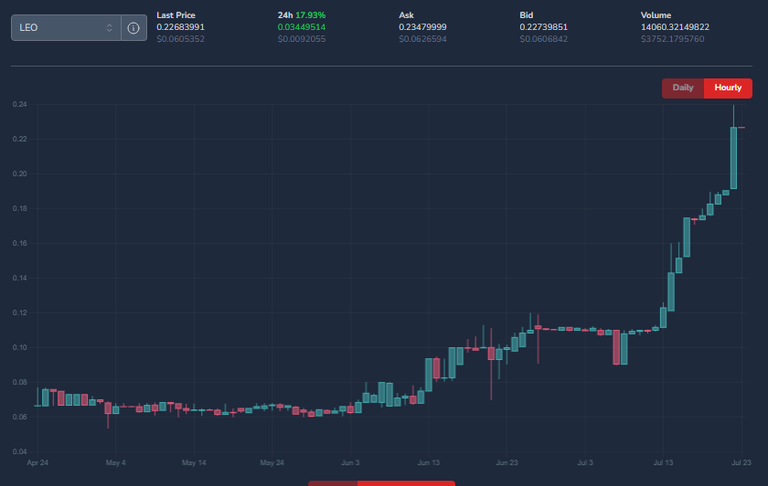The width and height of the screenshot is (768, 486).
Task: Click the Last Price value 0.22683991
Action: [180, 27]
